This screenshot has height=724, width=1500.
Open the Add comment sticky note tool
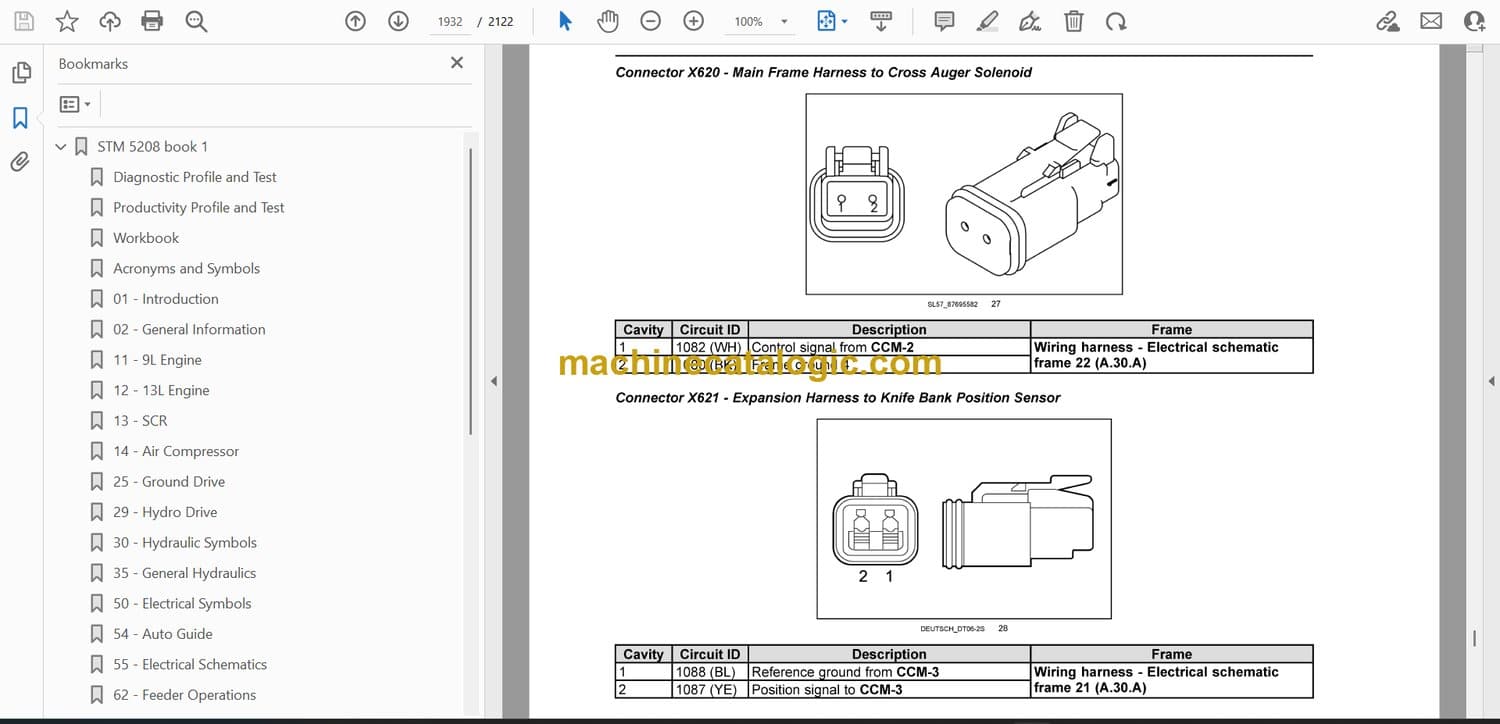943,21
